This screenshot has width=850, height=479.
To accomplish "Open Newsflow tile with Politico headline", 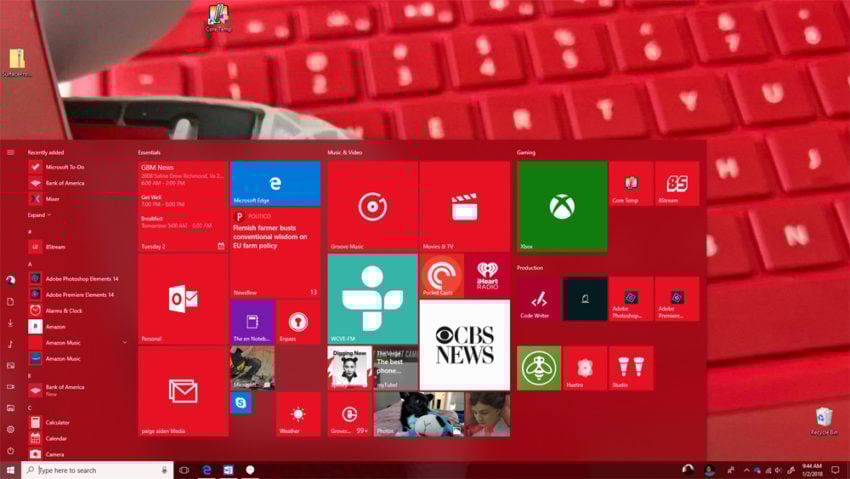I will tap(275, 253).
